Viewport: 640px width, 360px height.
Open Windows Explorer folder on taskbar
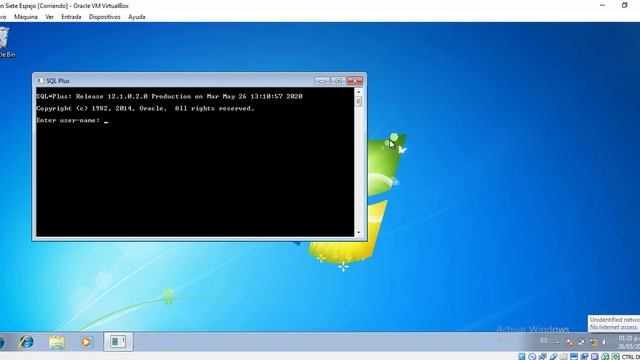coord(57,342)
